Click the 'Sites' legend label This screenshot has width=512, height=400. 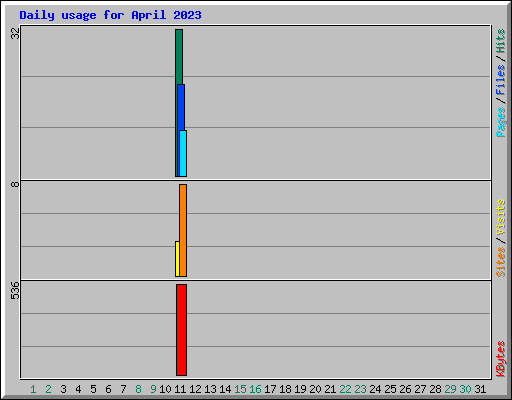coord(501,262)
